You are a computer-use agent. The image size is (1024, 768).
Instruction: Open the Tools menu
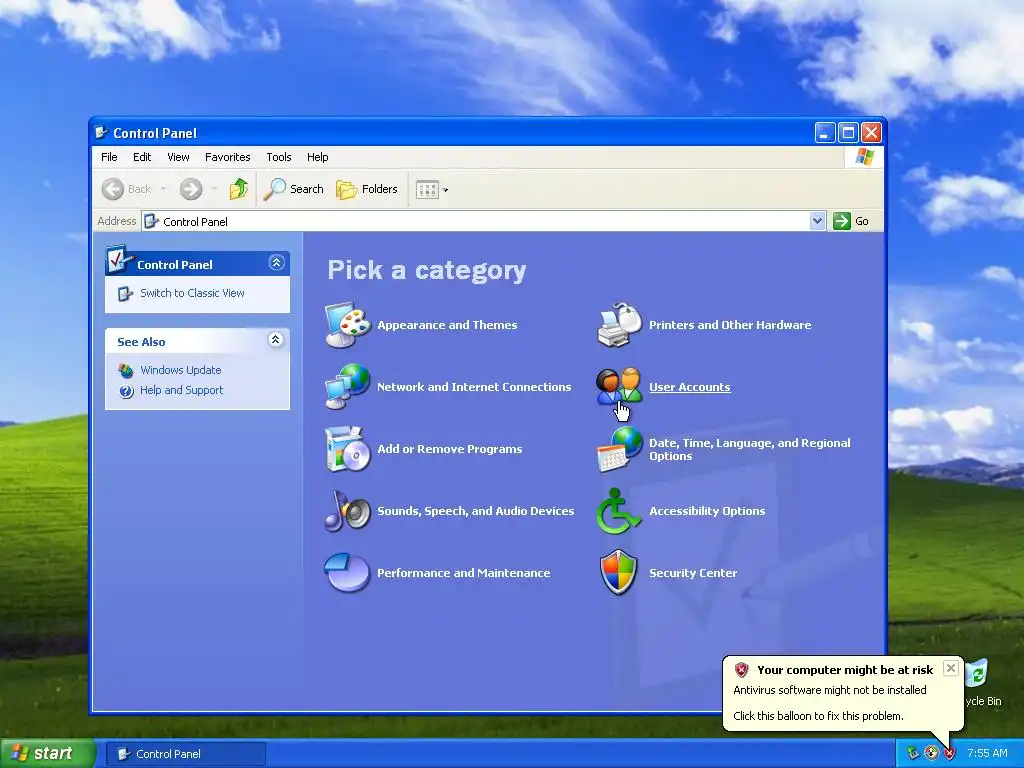pos(279,157)
